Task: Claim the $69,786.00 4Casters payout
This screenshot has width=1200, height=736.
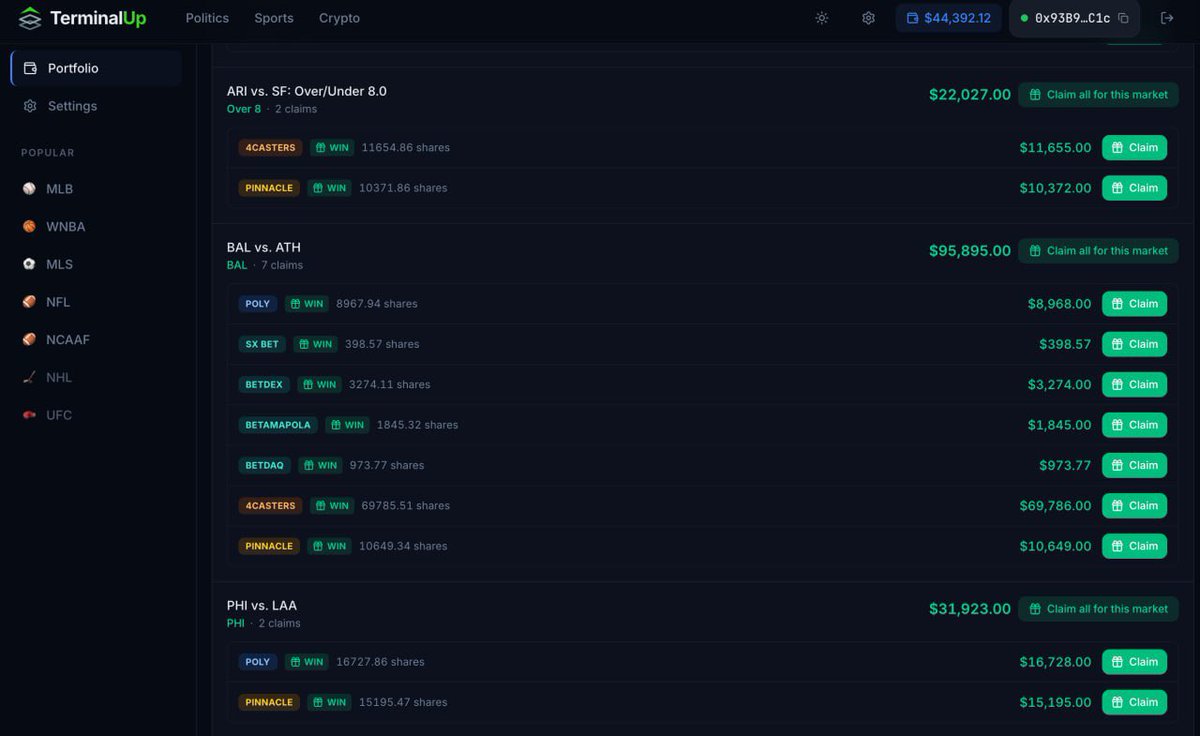Action: (x=1134, y=506)
